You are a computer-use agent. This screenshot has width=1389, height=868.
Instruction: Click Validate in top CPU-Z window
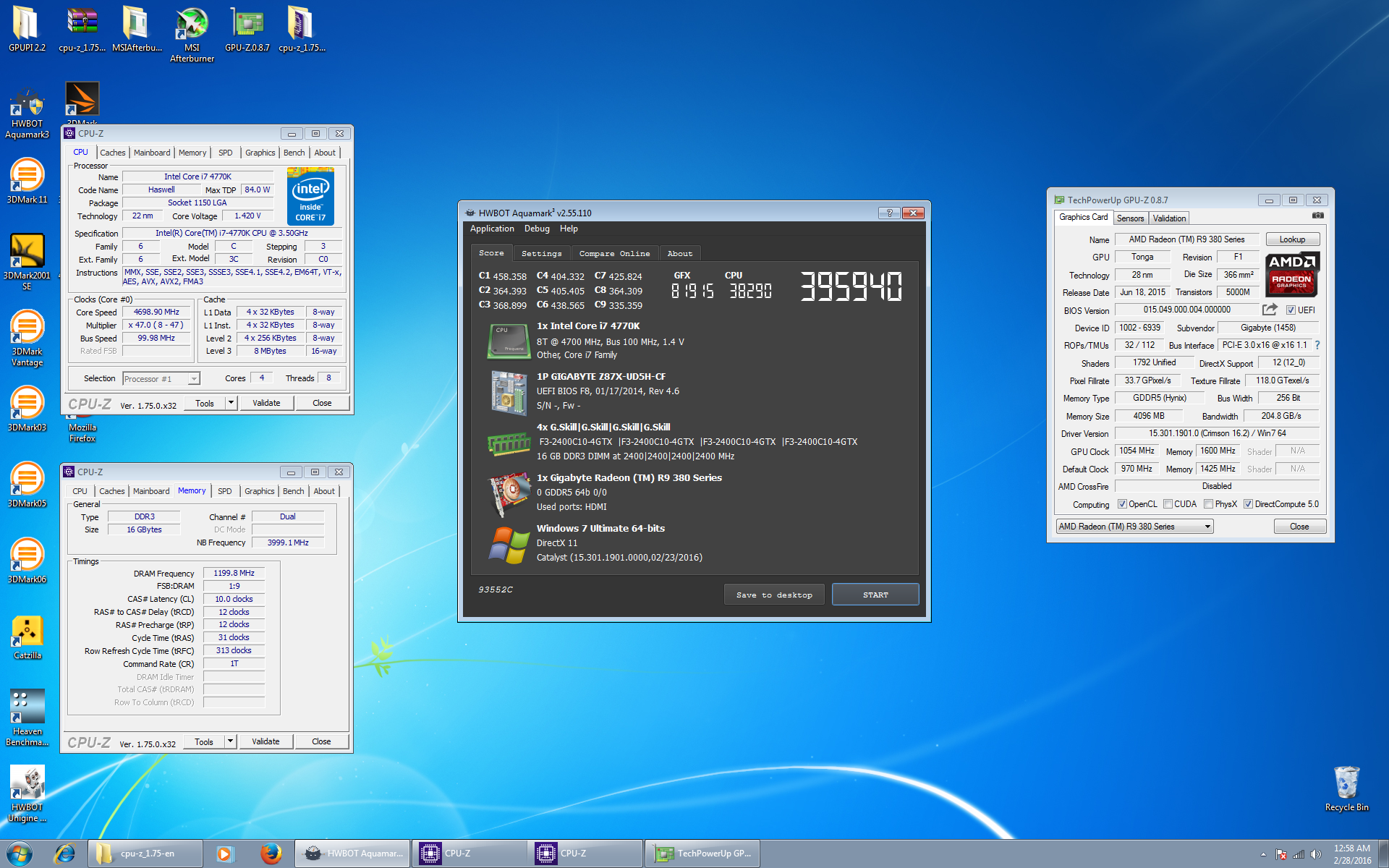point(266,403)
